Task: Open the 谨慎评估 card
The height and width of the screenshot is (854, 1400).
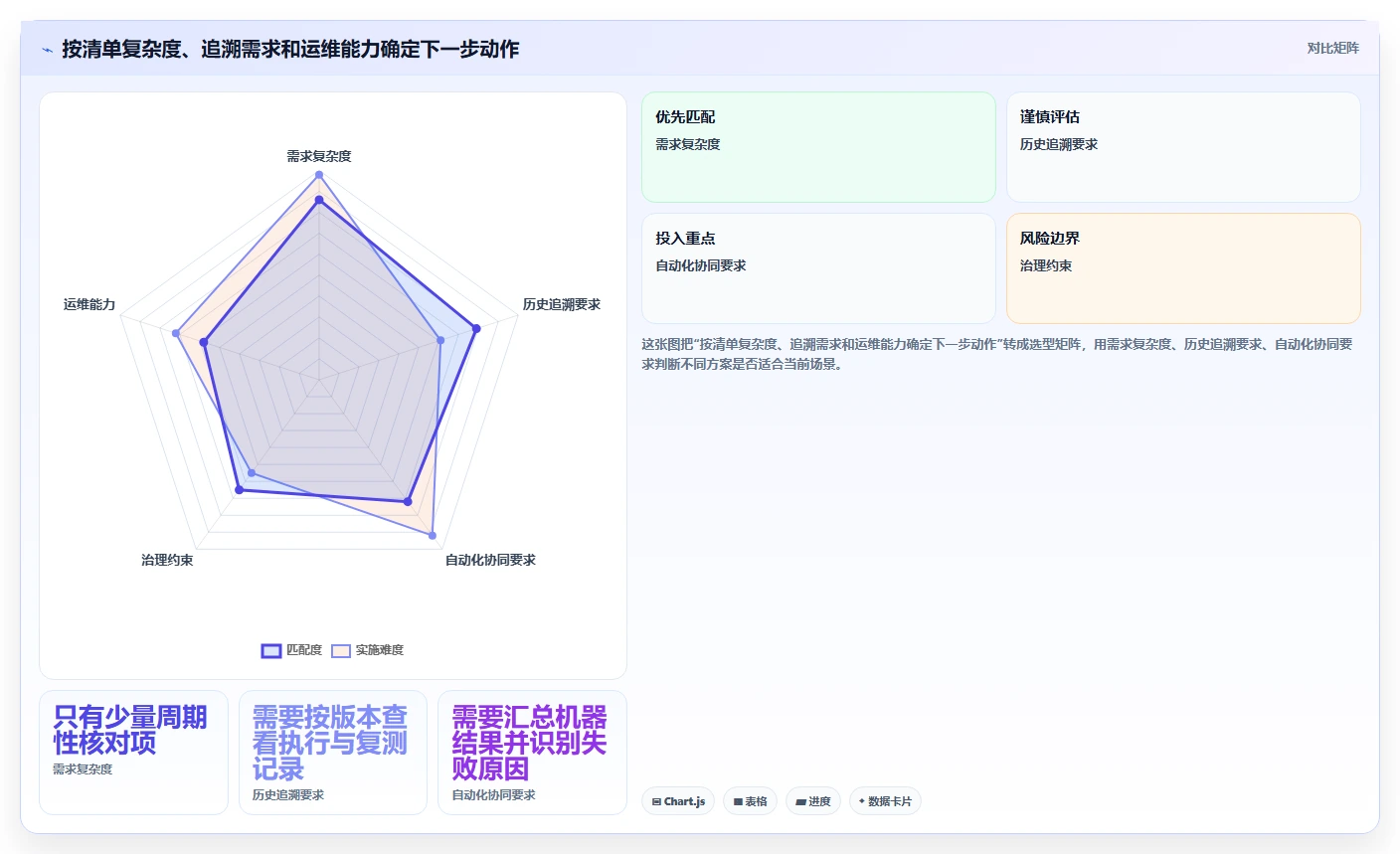Action: (x=1183, y=147)
